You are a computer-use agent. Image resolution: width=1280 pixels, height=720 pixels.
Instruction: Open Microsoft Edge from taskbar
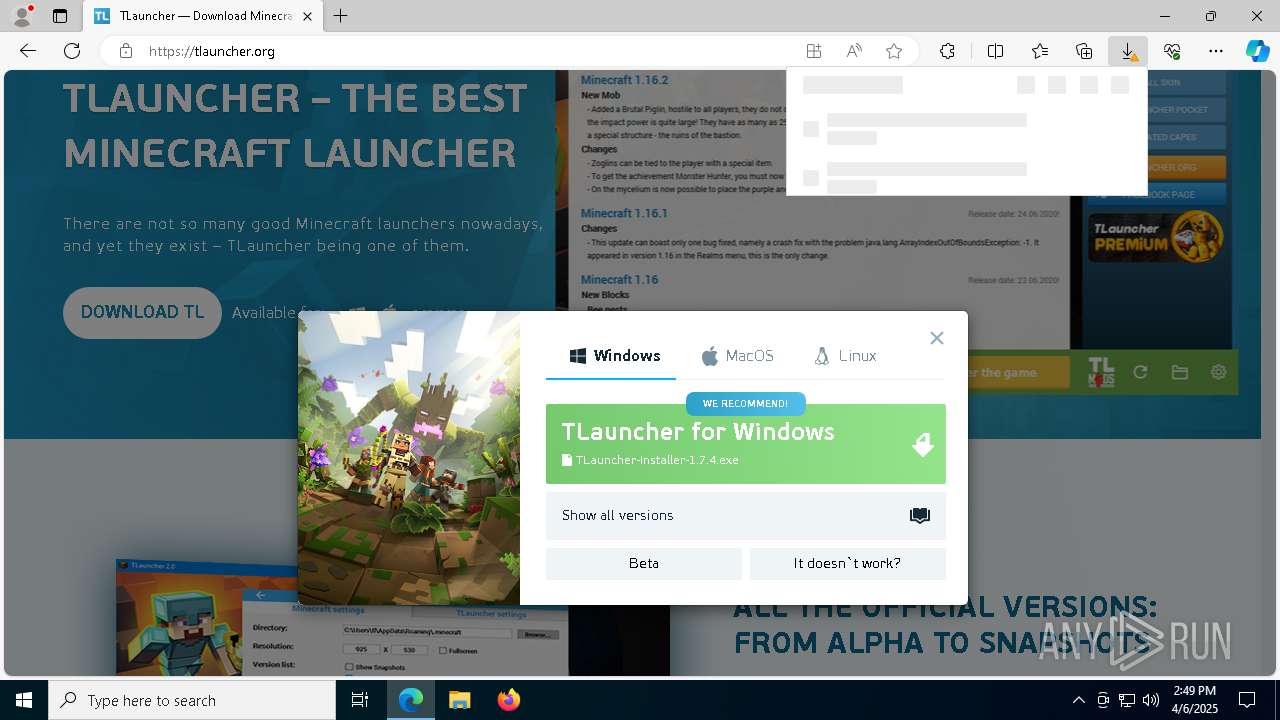point(411,700)
